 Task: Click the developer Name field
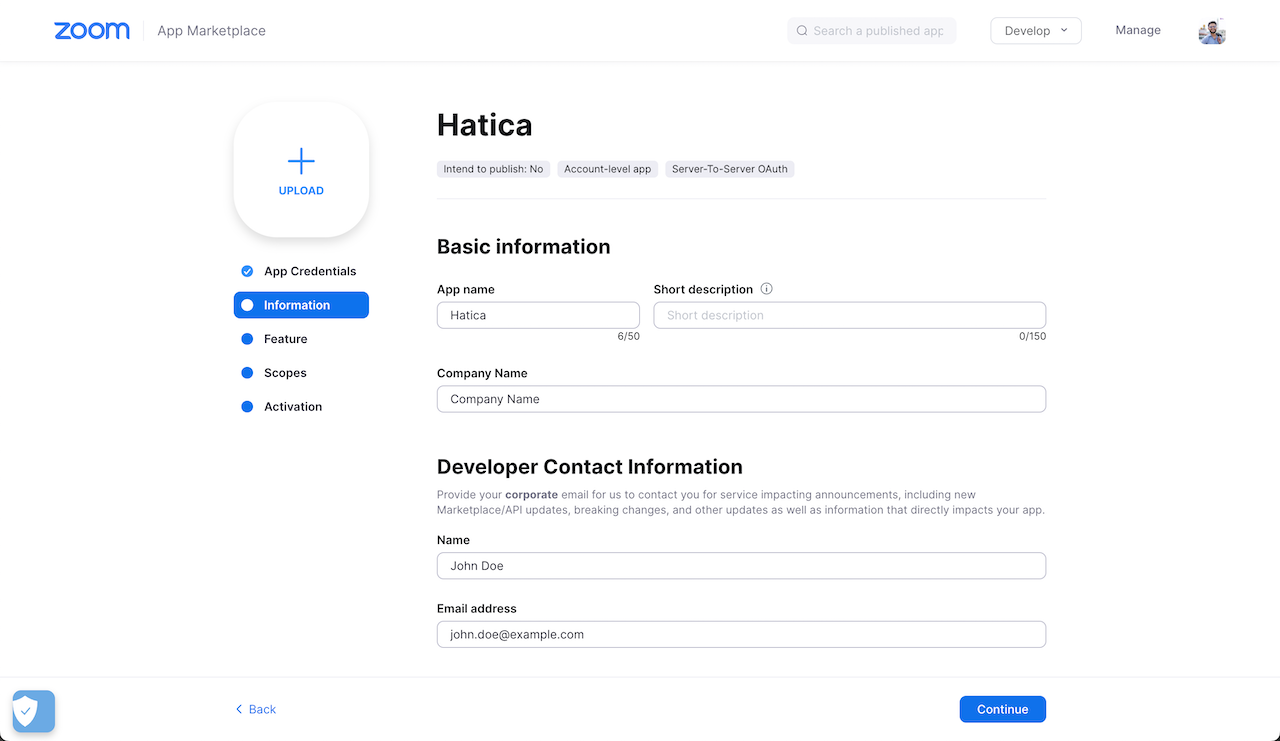coord(741,566)
